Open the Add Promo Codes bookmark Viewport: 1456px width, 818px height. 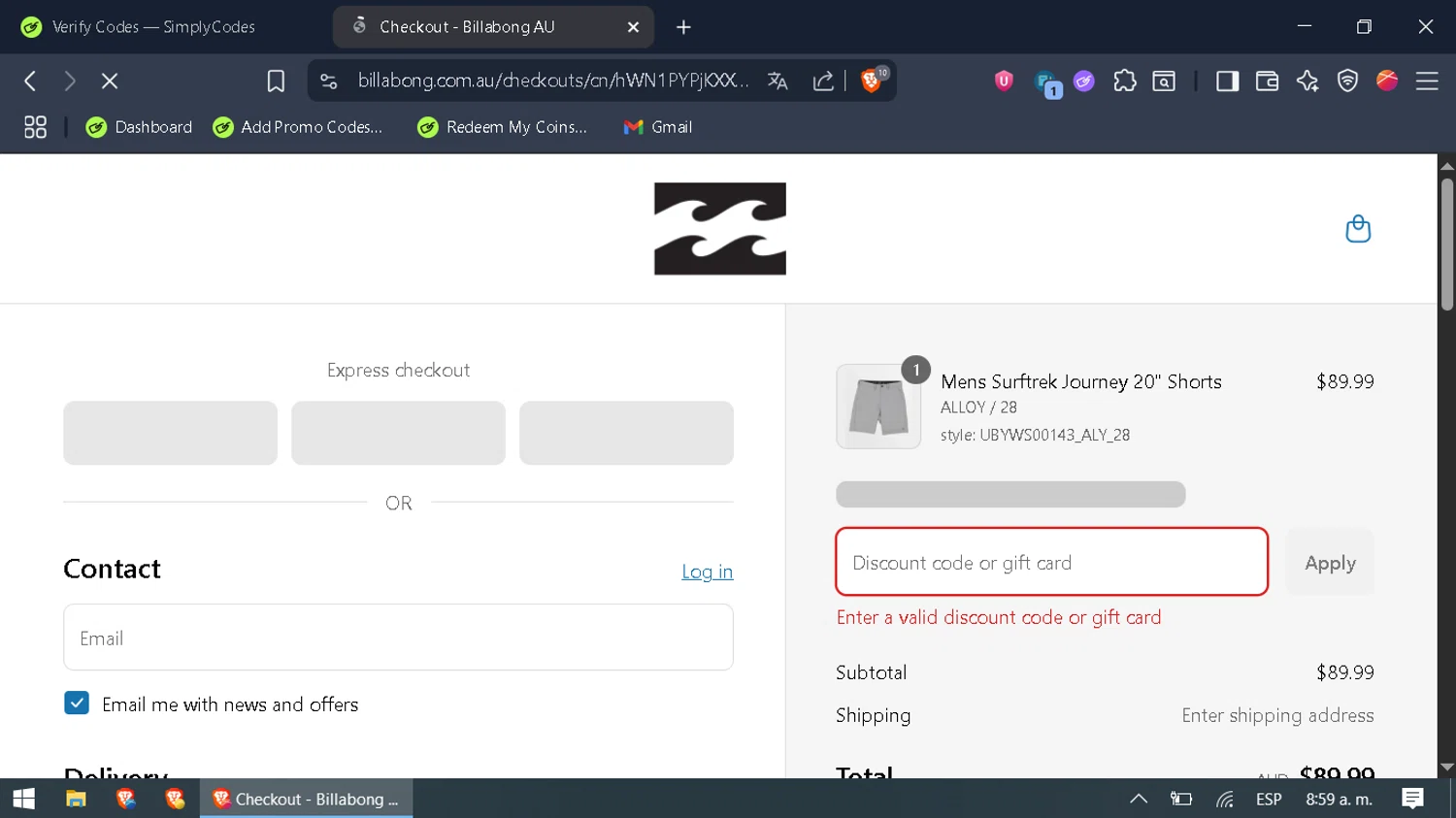298,127
